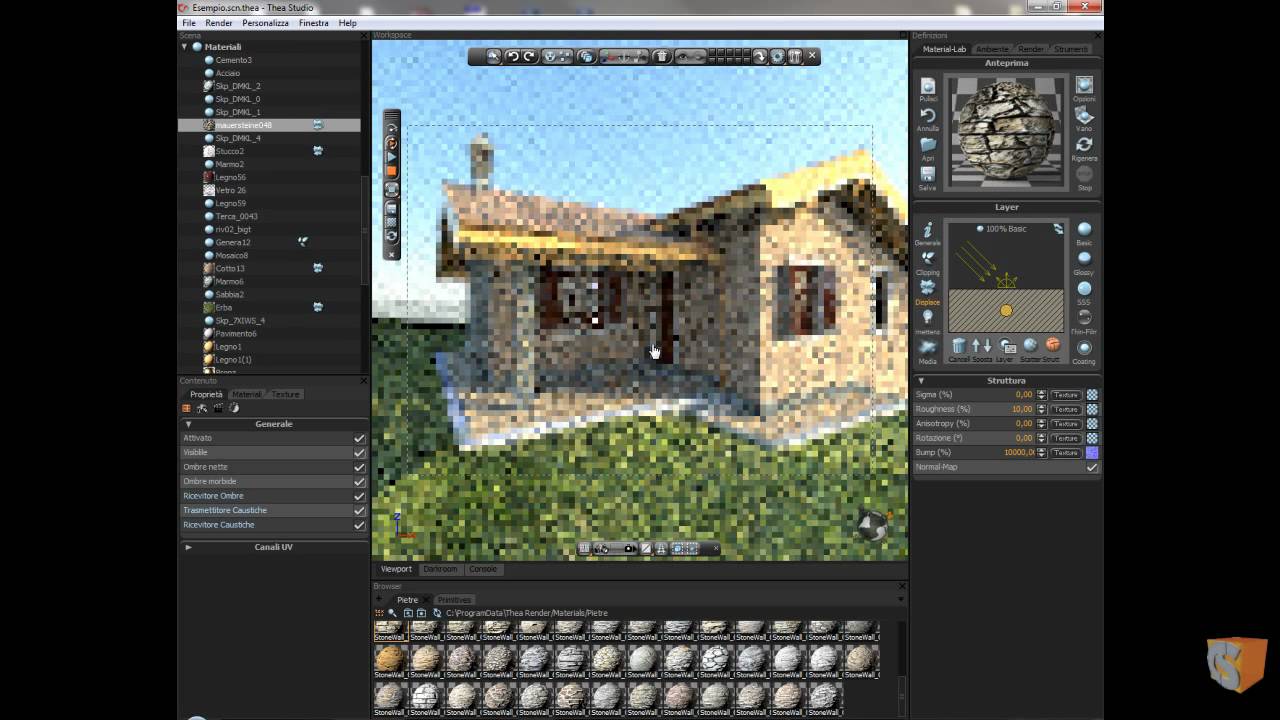1280x720 pixels.
Task: Click the Texture button for Roughness
Action: (x=1066, y=409)
